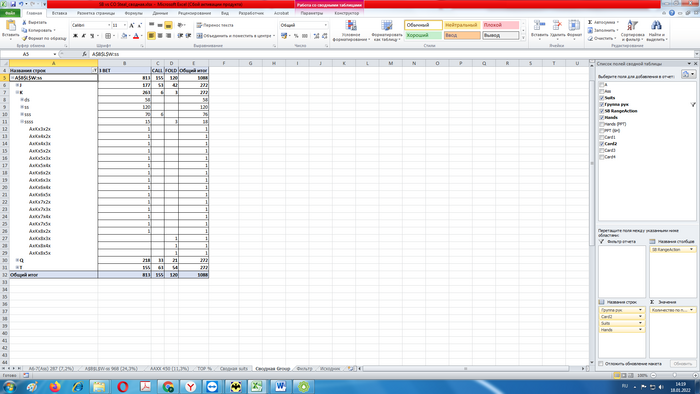Switch to the TOP % sheet tab
The width and height of the screenshot is (700, 394).
pos(204,369)
